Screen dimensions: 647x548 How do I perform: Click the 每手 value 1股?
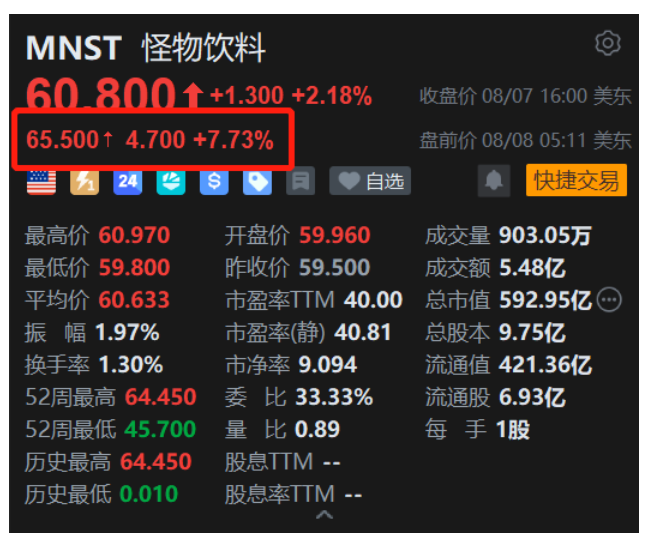point(513,430)
